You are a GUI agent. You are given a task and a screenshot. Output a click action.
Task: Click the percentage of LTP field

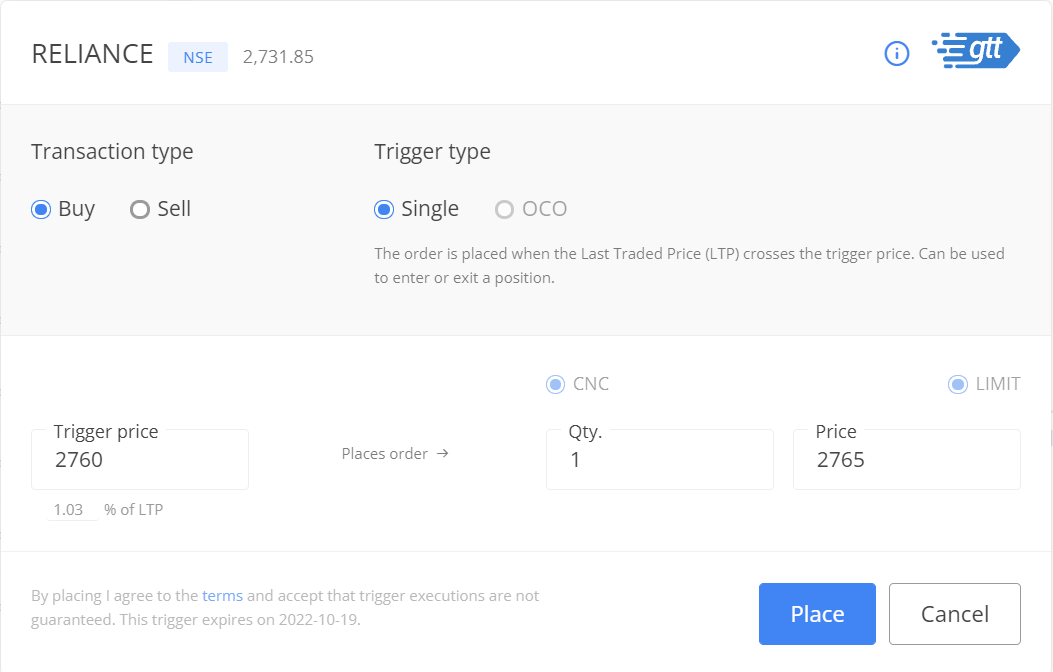coord(70,509)
